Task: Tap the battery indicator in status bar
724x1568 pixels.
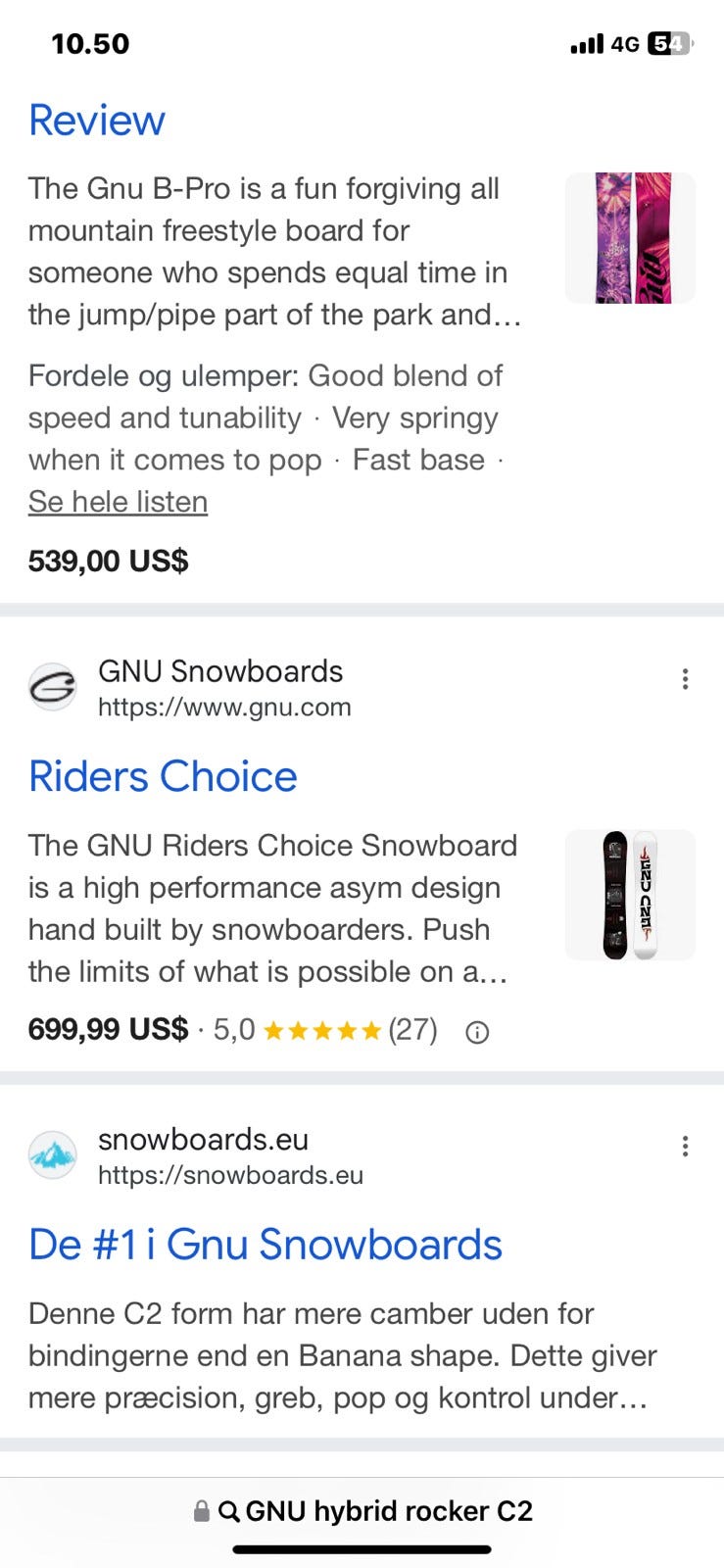Action: [670, 44]
